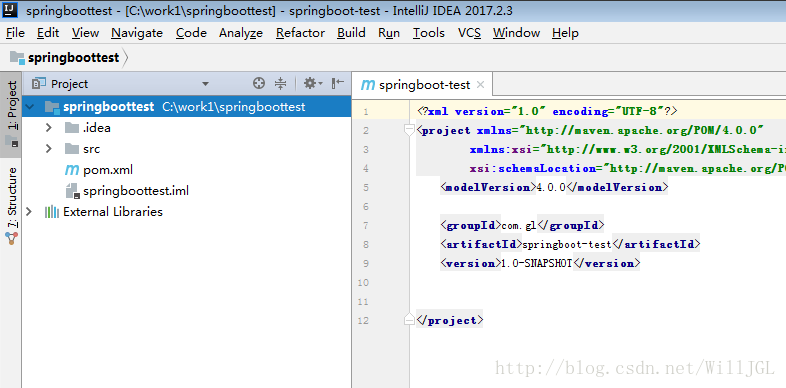Expand the .idea folder
Image resolution: width=786 pixels, height=388 pixels.
click(49, 128)
